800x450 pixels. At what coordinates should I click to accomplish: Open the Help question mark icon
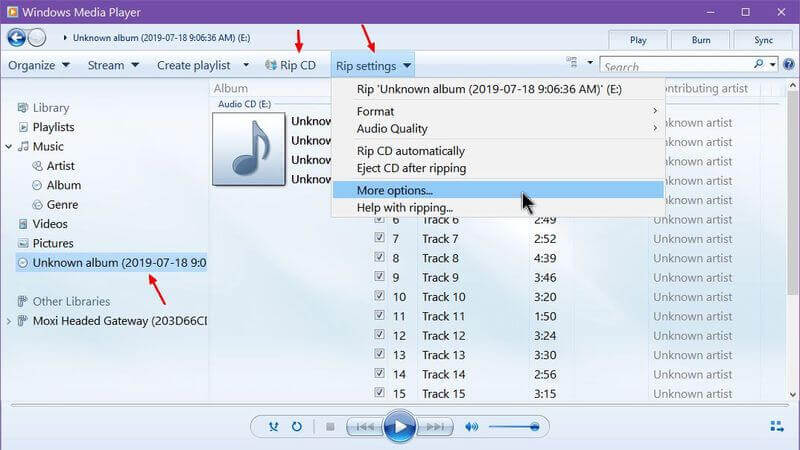[788, 64]
